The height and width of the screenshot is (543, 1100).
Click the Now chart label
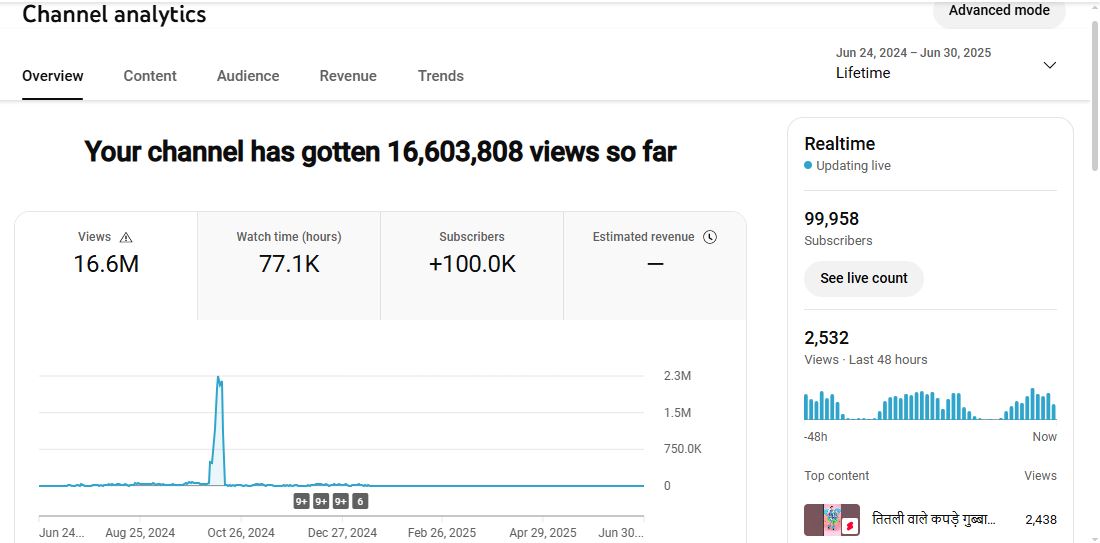[1044, 436]
